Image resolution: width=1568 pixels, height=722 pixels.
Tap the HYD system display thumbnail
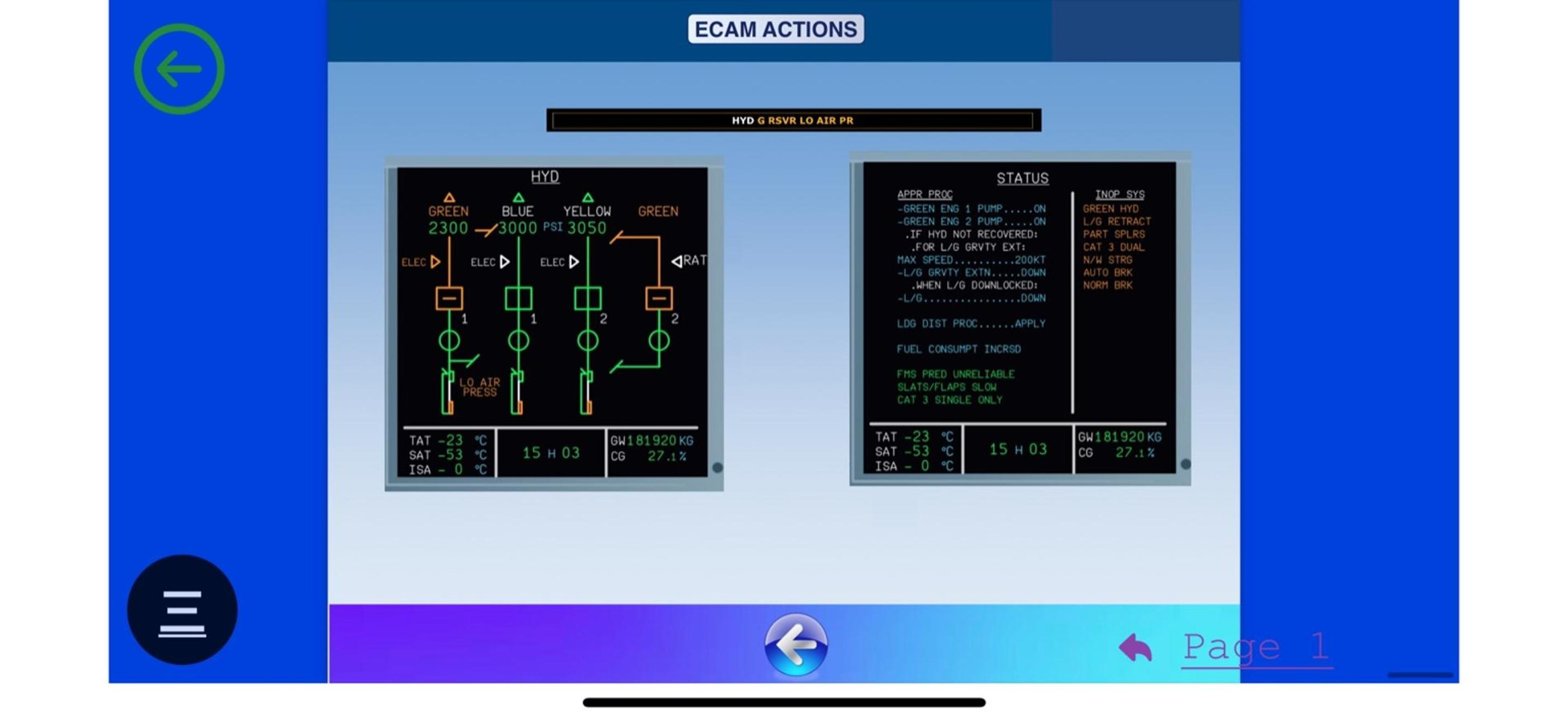click(x=553, y=323)
